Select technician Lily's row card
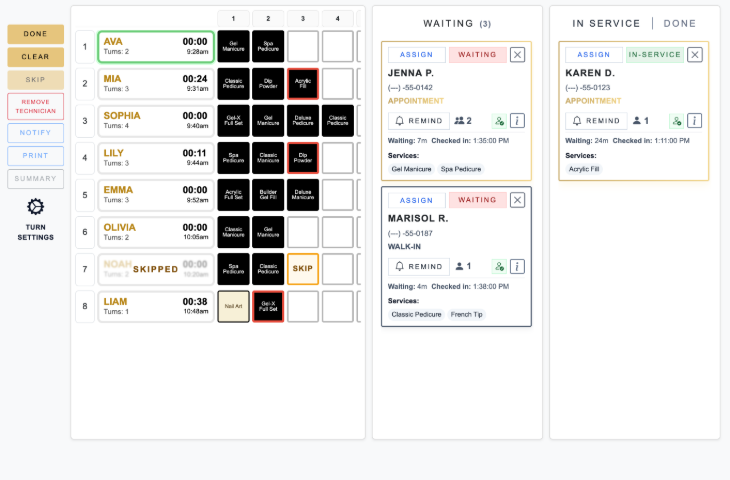Image resolution: width=730 pixels, height=480 pixels. [156, 158]
